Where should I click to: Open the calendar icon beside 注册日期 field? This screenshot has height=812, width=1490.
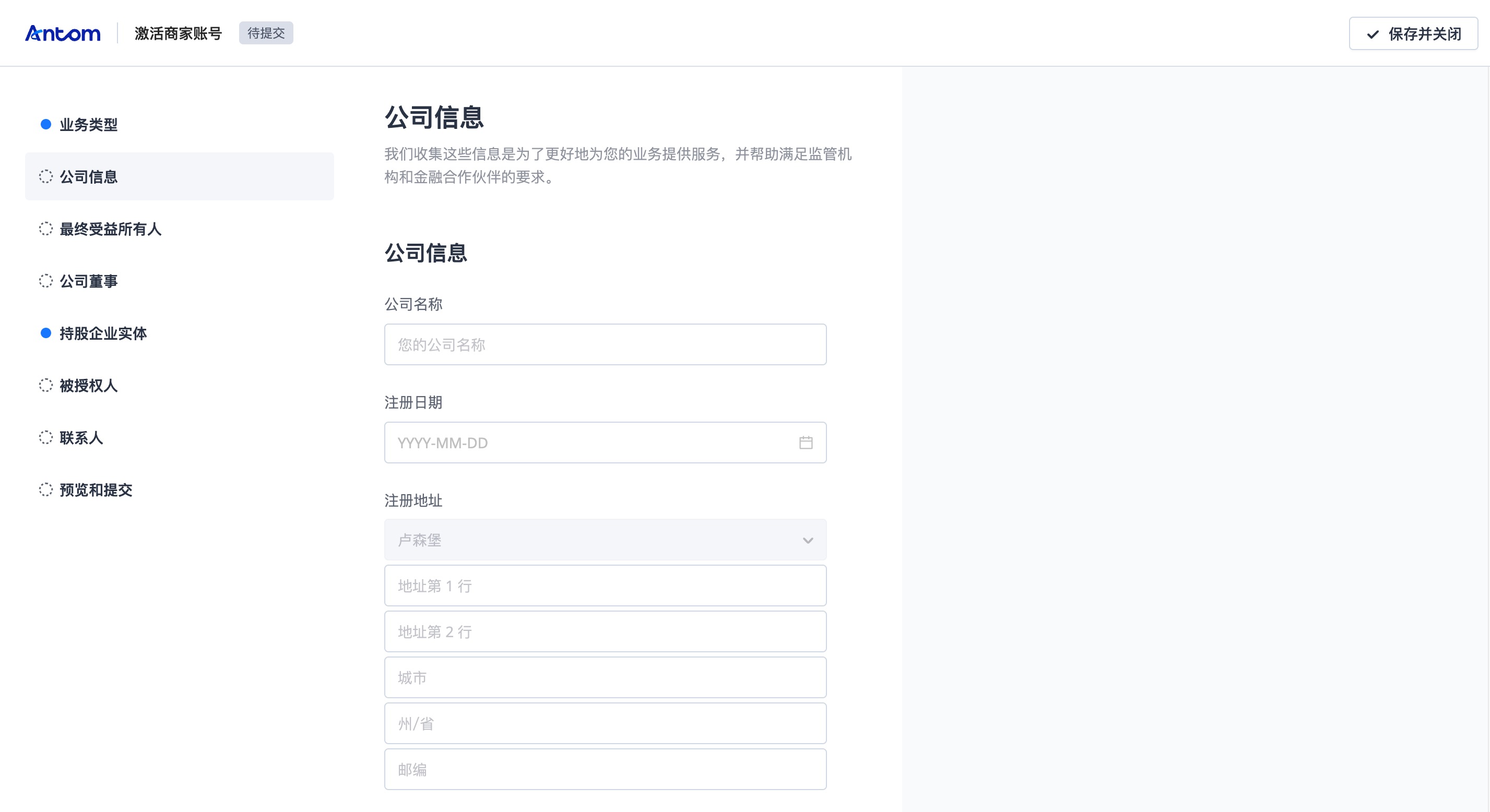[806, 443]
